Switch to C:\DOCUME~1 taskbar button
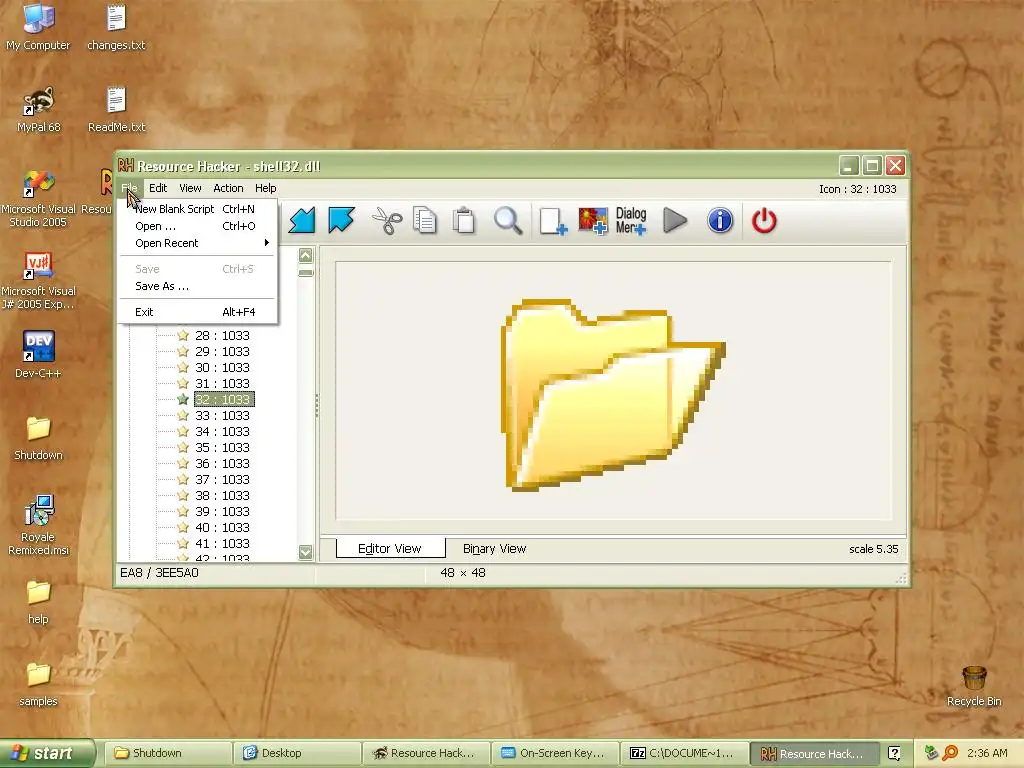 pos(684,753)
